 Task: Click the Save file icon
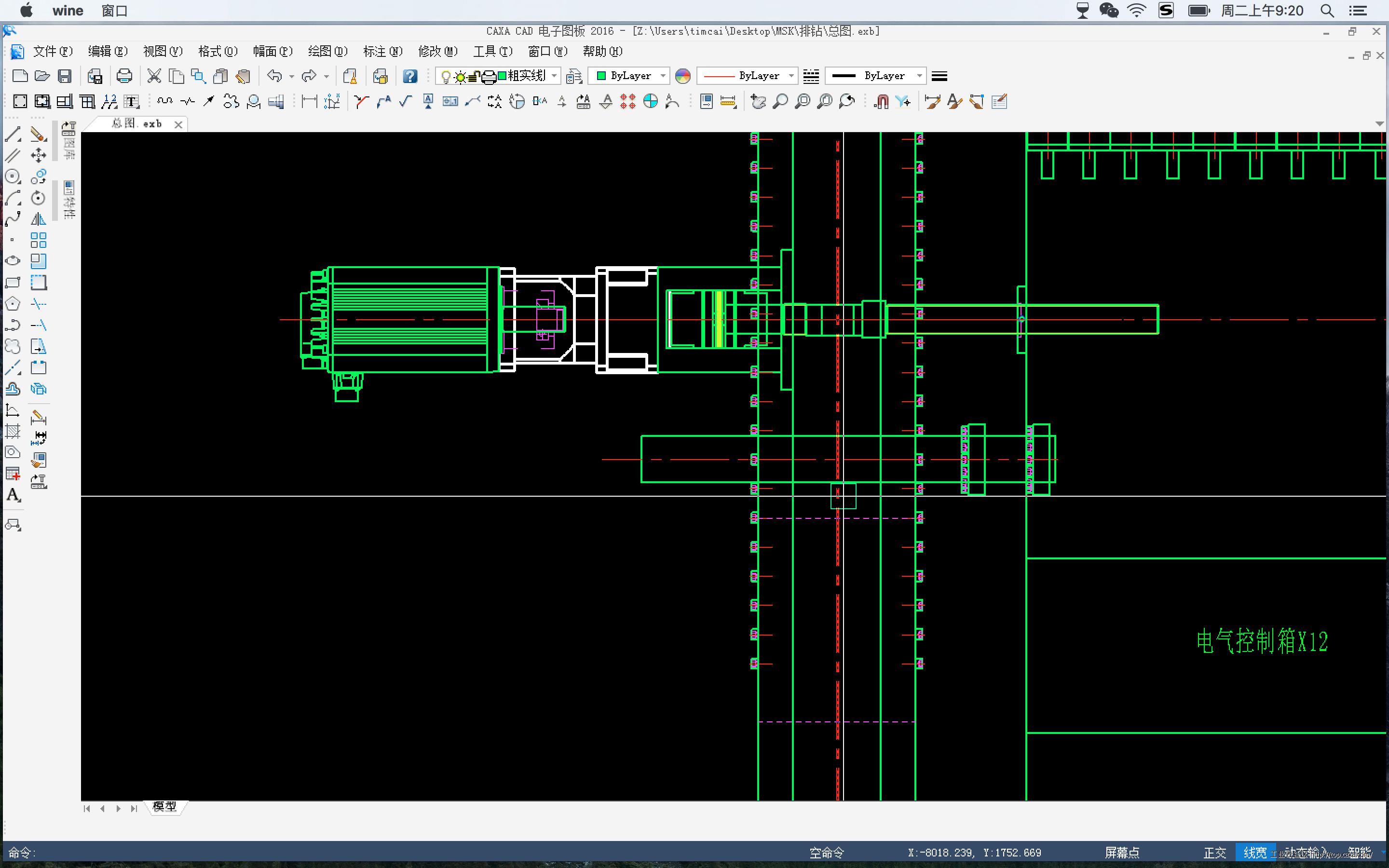click(x=65, y=76)
